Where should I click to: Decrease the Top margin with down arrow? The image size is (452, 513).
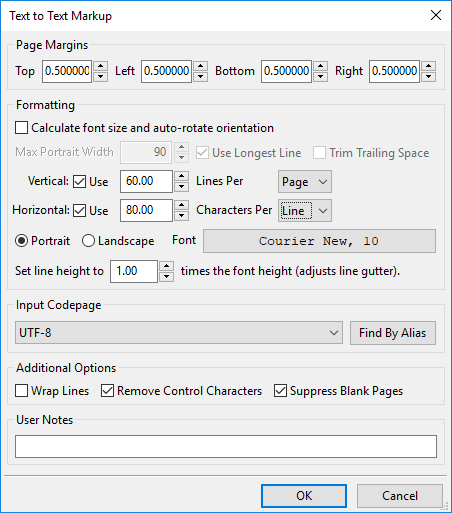click(100, 77)
